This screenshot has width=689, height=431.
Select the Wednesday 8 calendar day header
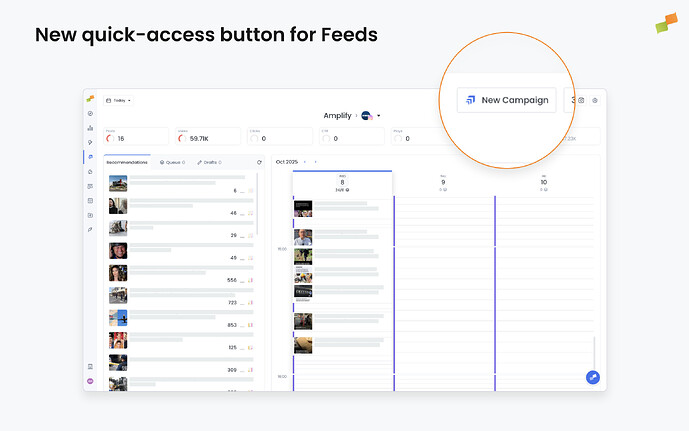point(342,183)
